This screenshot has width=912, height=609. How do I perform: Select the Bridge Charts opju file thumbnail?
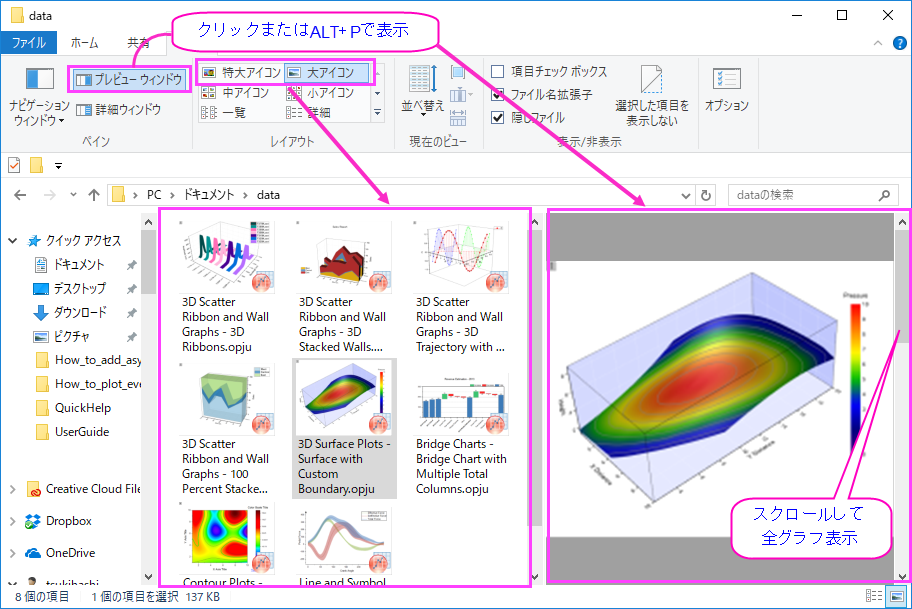click(x=461, y=433)
